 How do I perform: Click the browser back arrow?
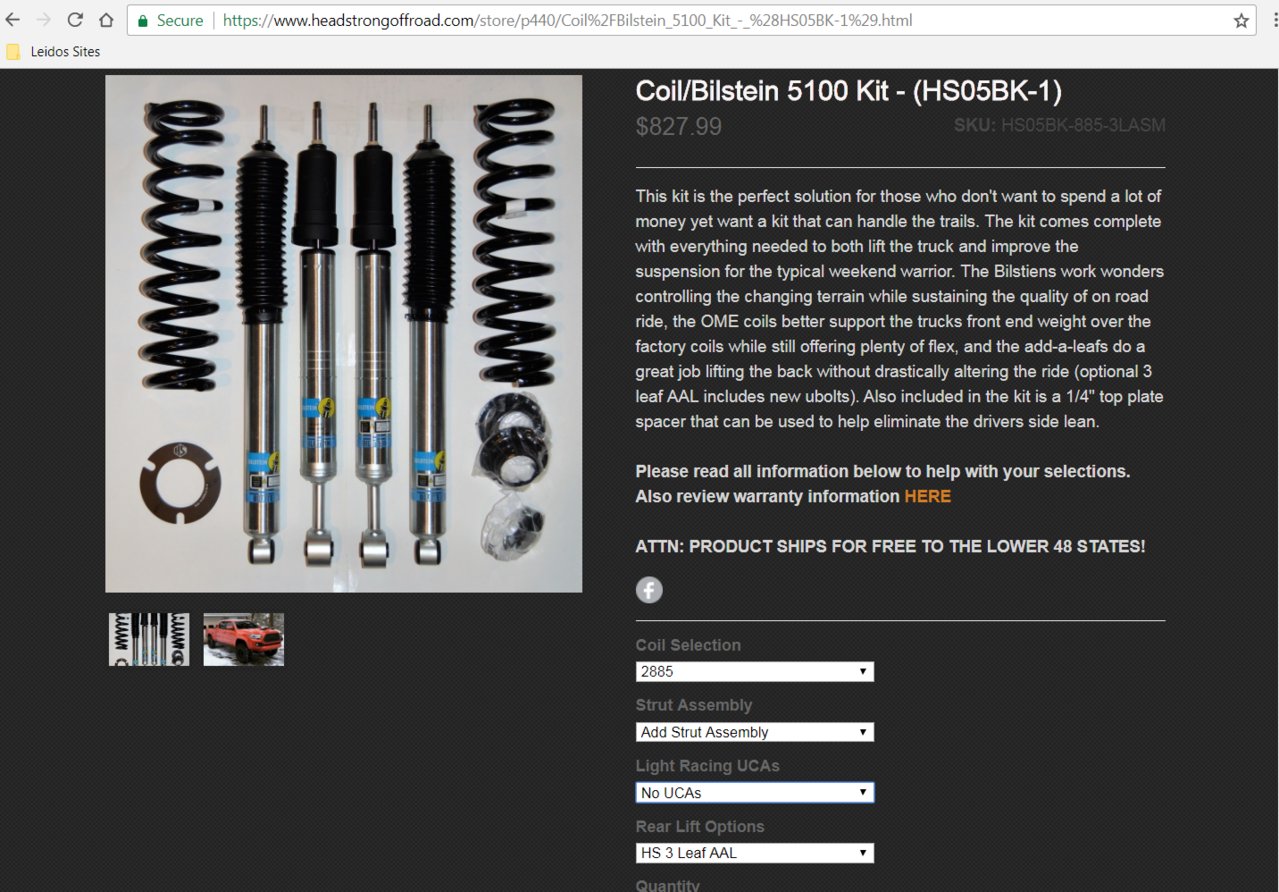[13, 20]
